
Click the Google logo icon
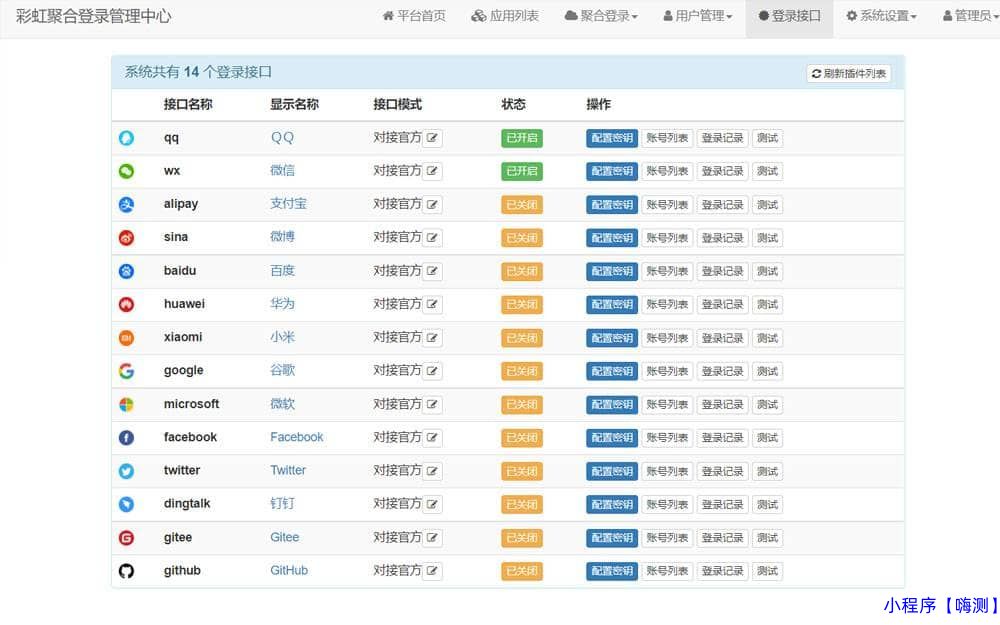126,371
